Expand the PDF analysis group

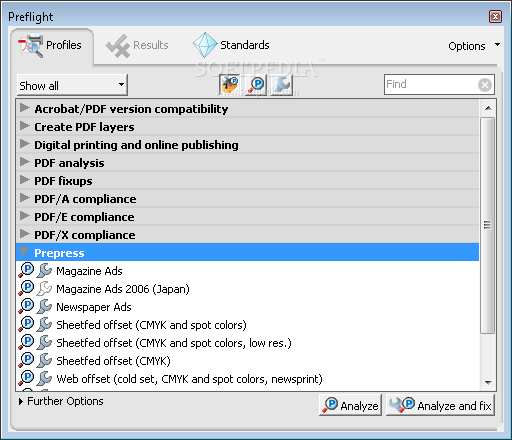point(24,162)
